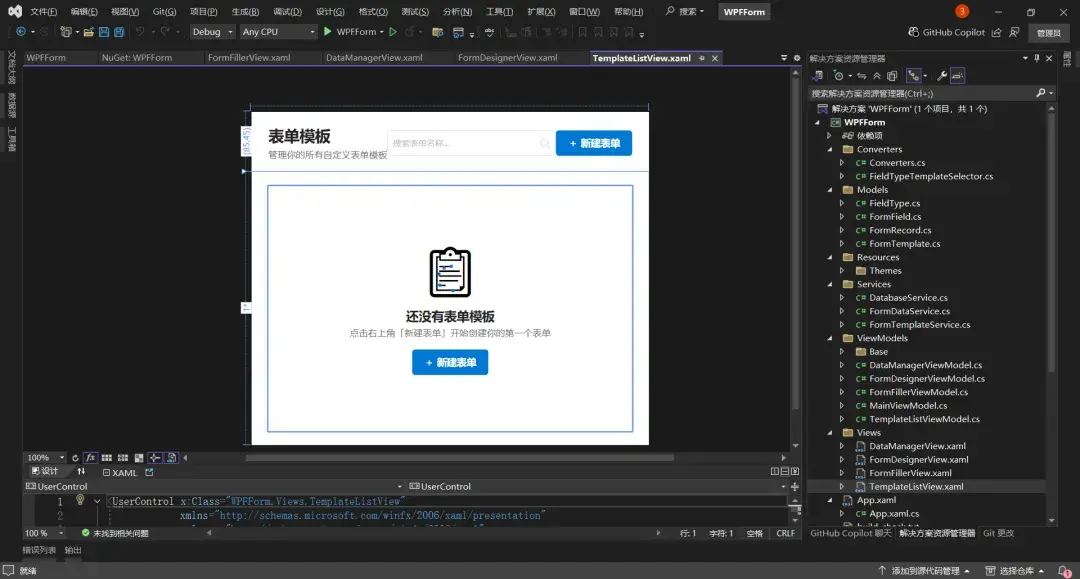Viewport: 1080px width, 579px height.
Task: Toggle Preview Selected Items button in Solution Explorer
Action: [957, 76]
